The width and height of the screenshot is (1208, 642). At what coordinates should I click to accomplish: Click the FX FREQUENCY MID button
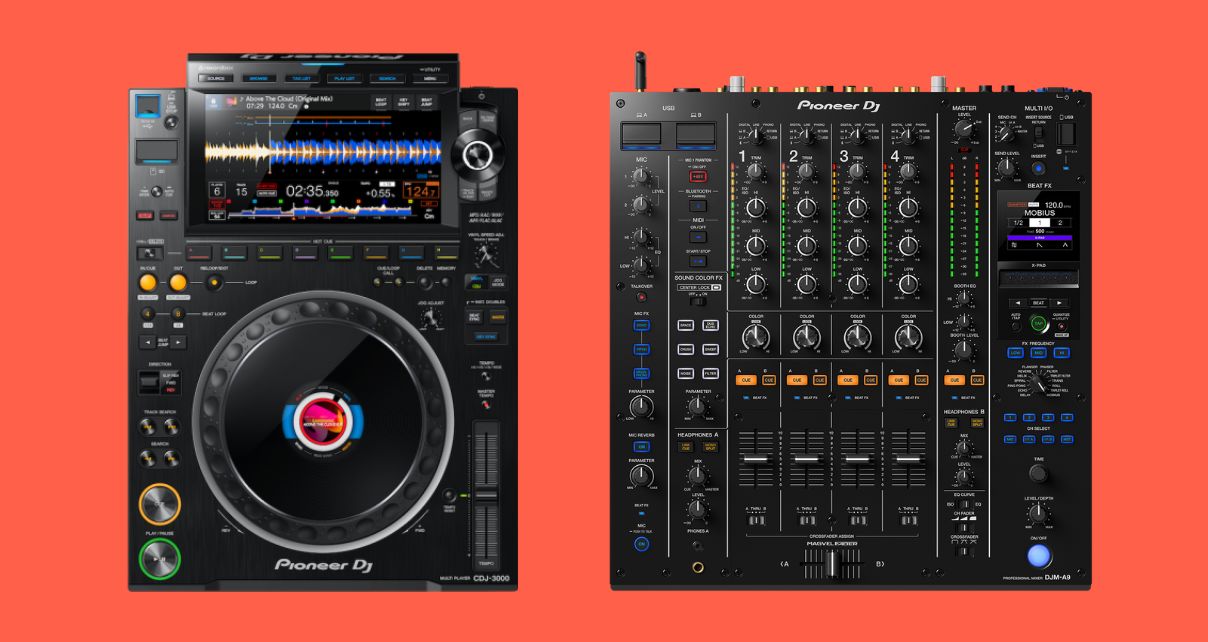tap(1040, 353)
